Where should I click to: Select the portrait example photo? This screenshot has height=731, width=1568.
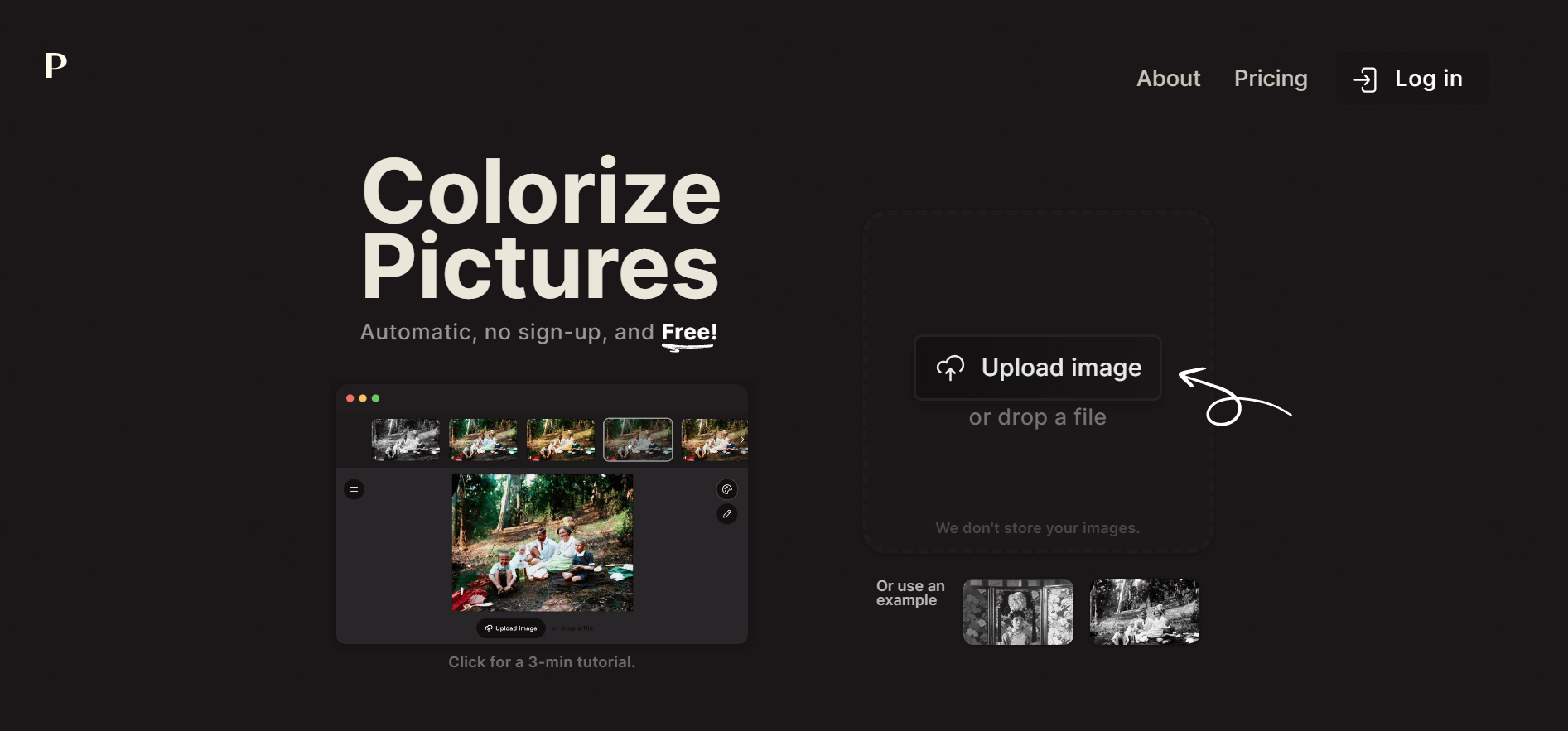tap(1018, 612)
